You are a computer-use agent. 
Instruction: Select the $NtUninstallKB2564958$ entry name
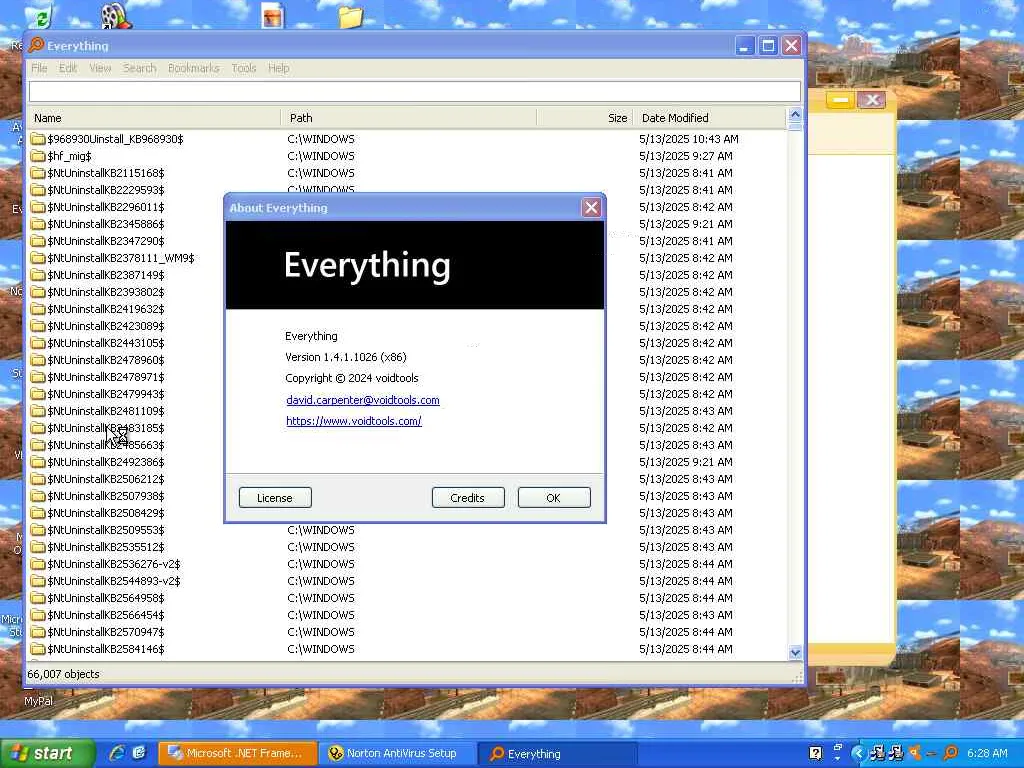pyautogui.click(x=106, y=598)
